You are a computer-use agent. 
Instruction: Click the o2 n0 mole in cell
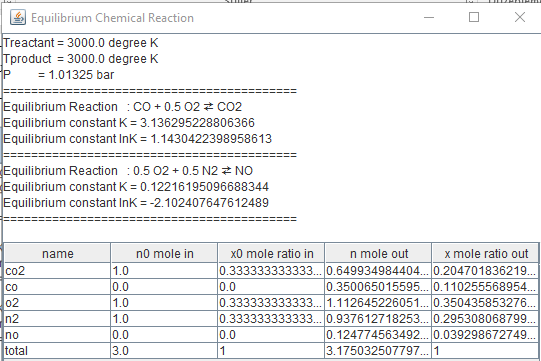pyautogui.click(x=164, y=303)
